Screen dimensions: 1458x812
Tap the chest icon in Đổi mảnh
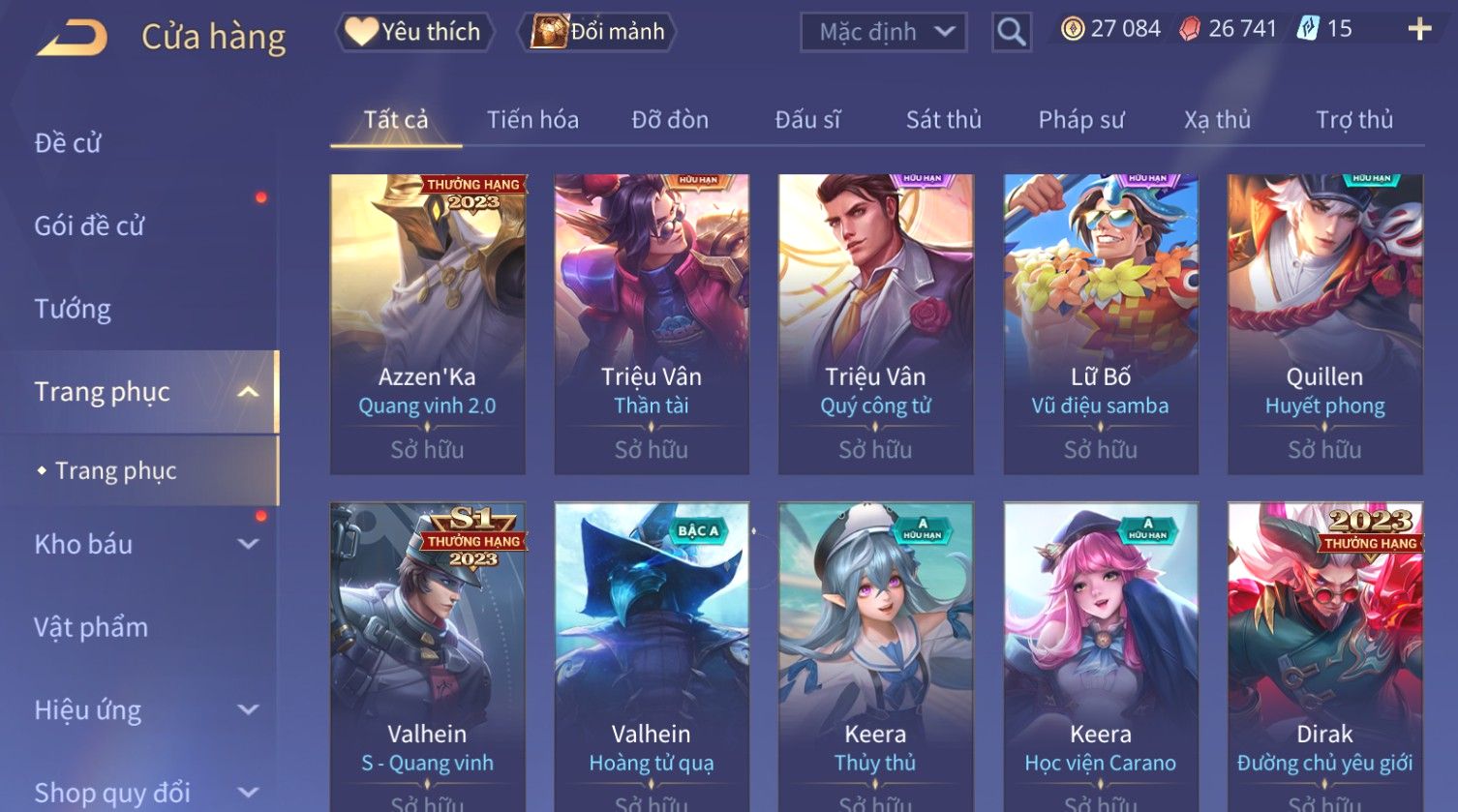549,32
